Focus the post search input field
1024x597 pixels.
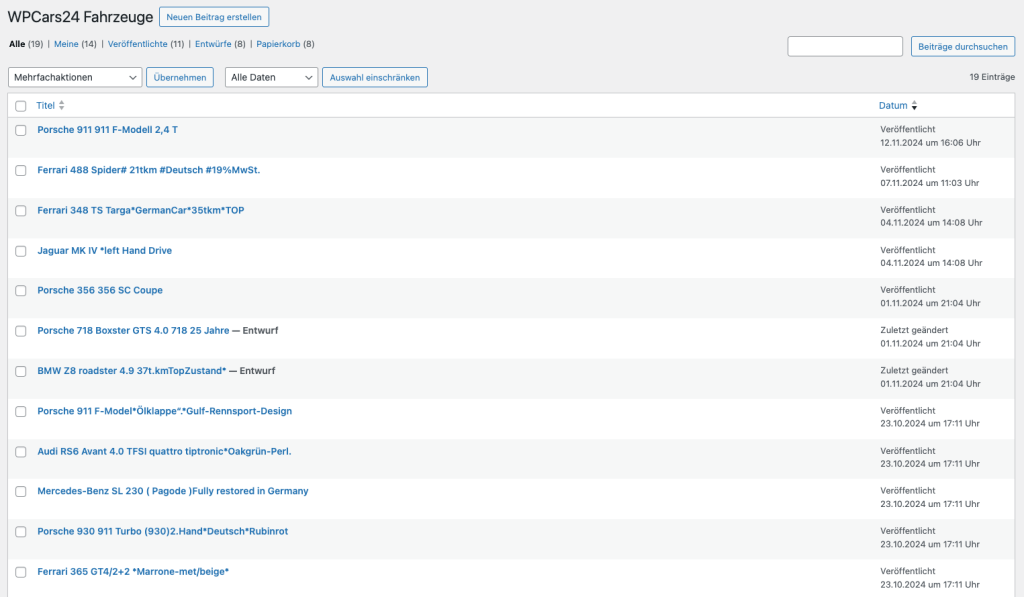(844, 46)
